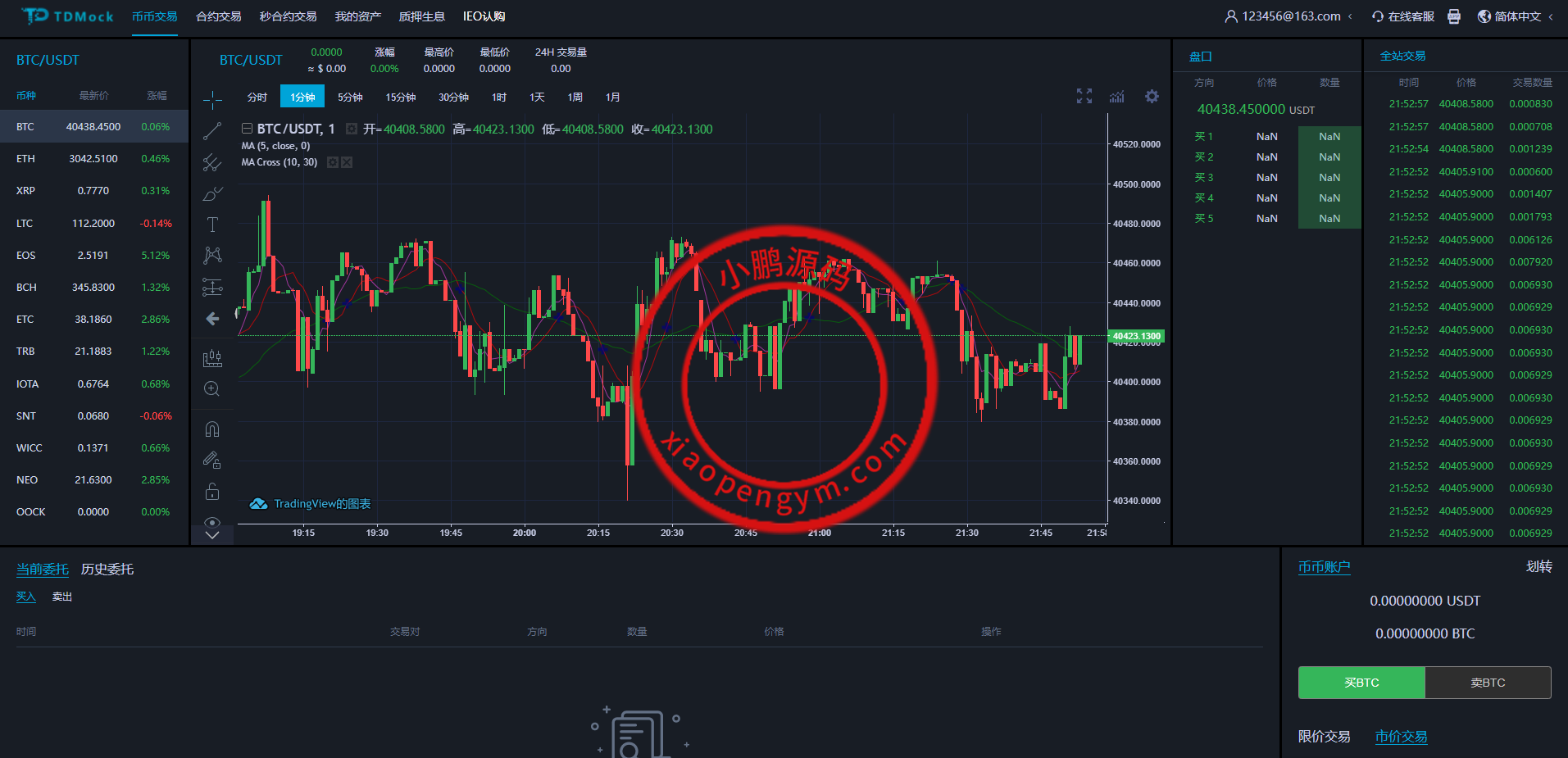
Task: Expand the drawing toolbar bottom chevron
Action: point(212,536)
